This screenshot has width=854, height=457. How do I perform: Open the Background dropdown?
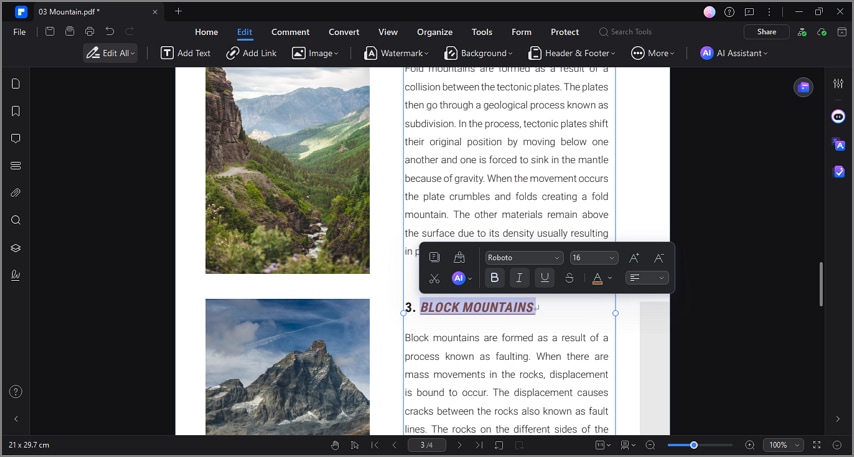click(478, 53)
